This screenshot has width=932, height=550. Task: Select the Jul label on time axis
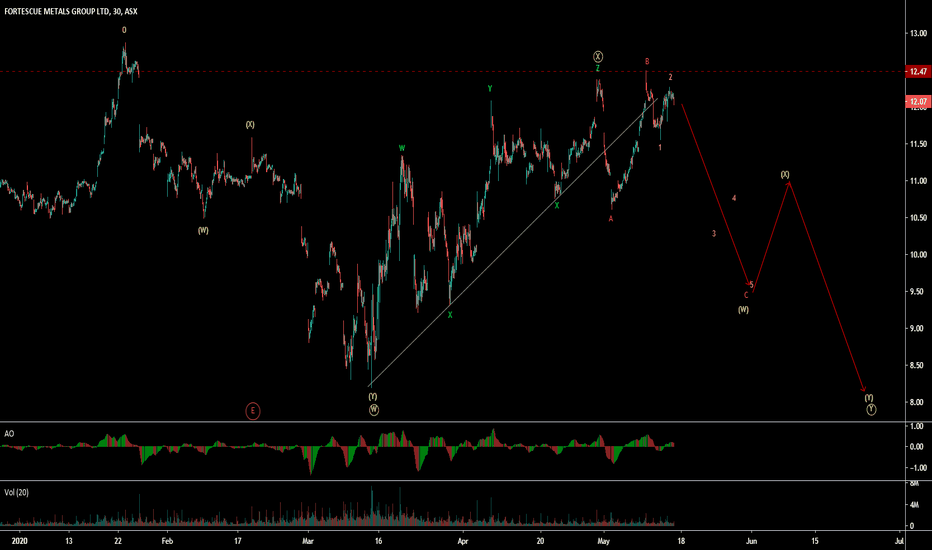pyautogui.click(x=899, y=541)
